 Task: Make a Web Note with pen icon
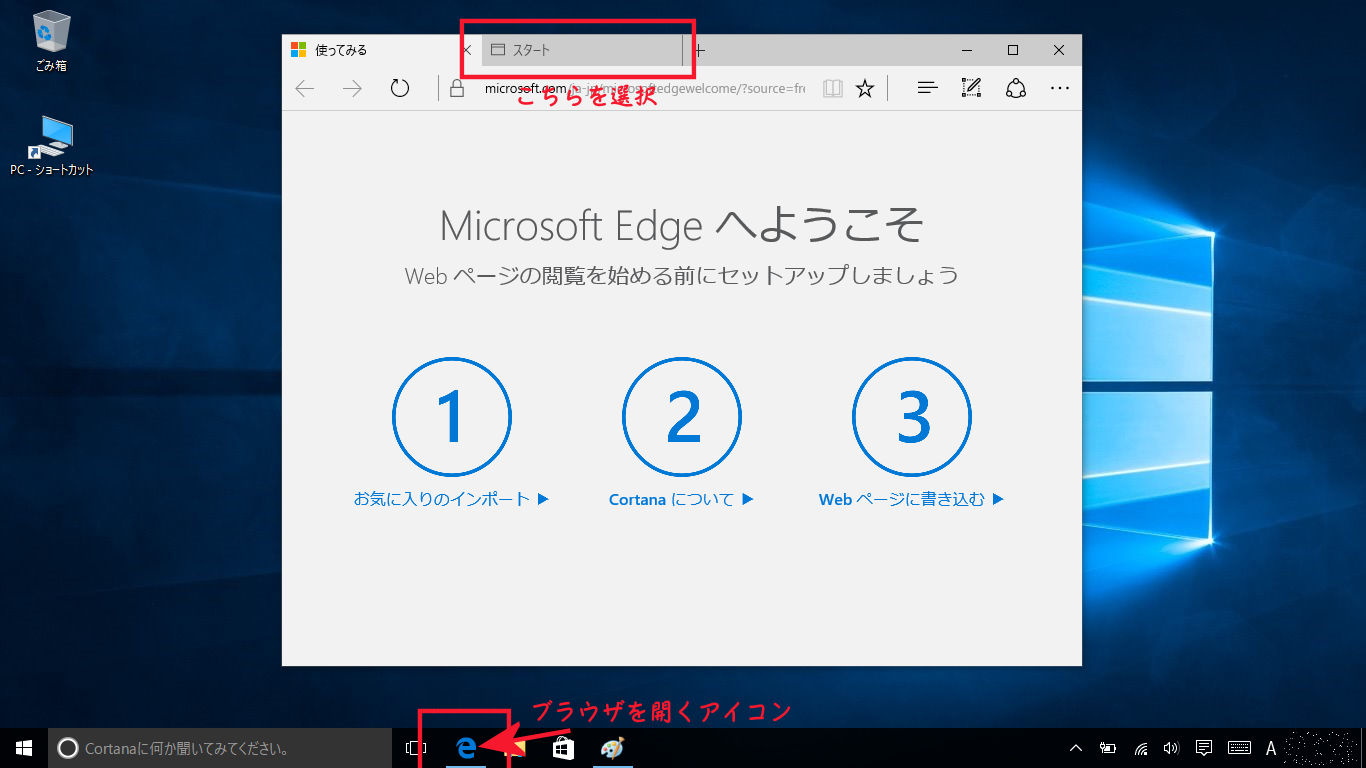[971, 89]
